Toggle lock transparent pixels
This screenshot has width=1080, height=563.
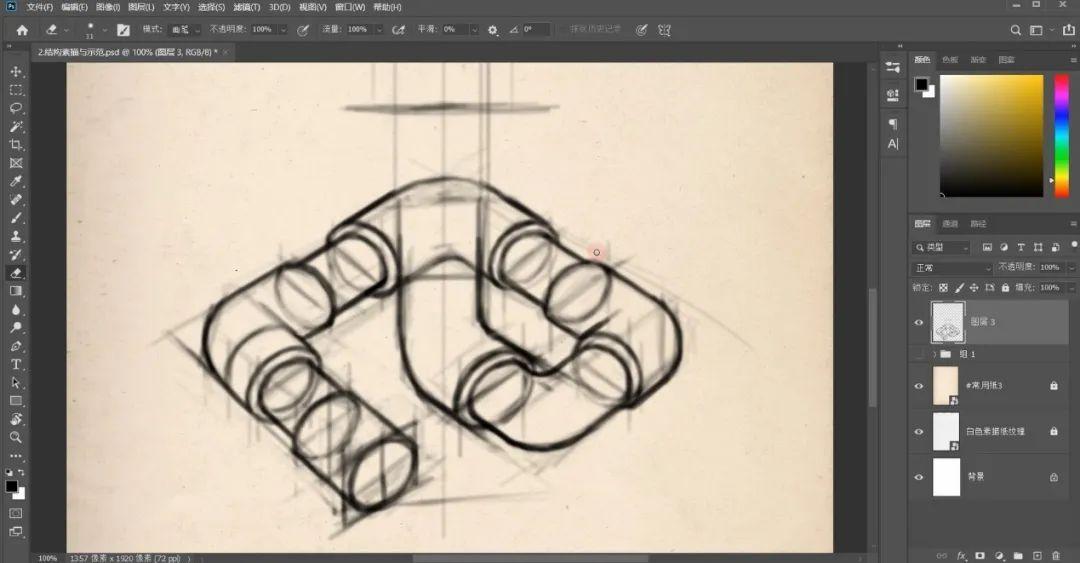(x=943, y=287)
